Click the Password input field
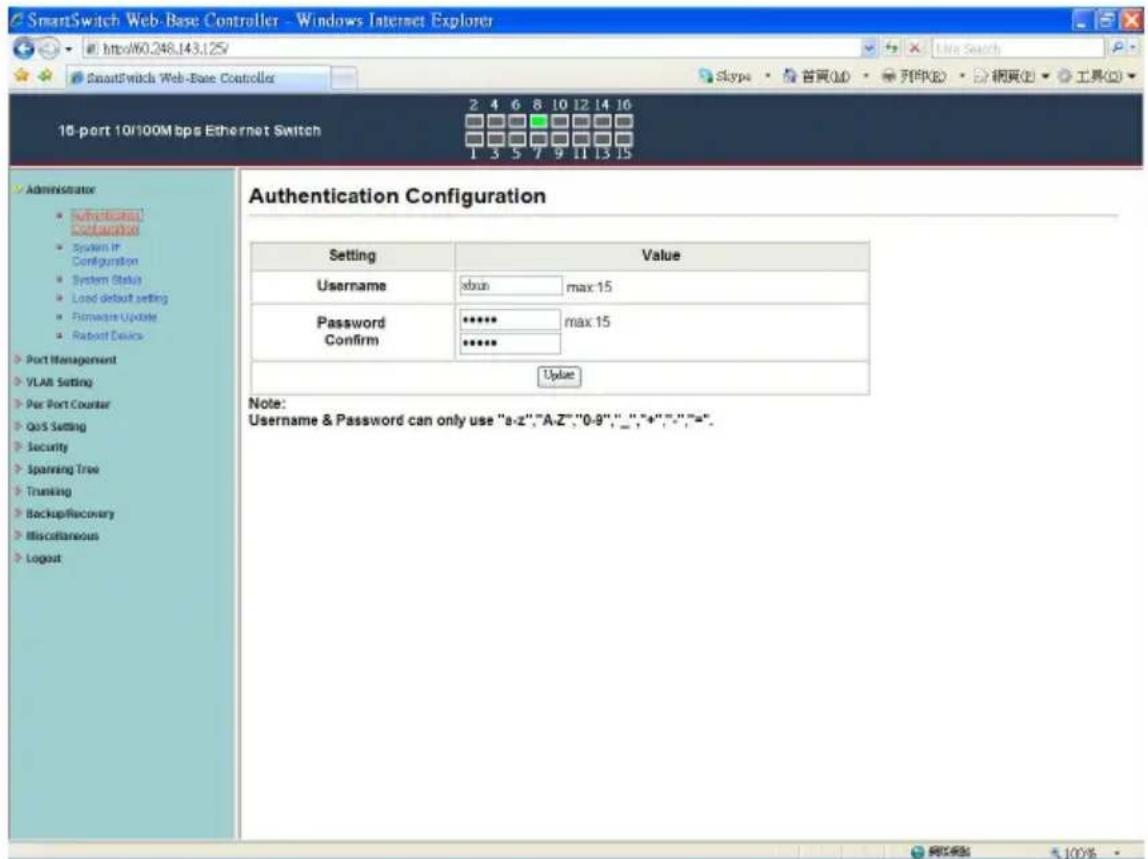 click(510, 320)
